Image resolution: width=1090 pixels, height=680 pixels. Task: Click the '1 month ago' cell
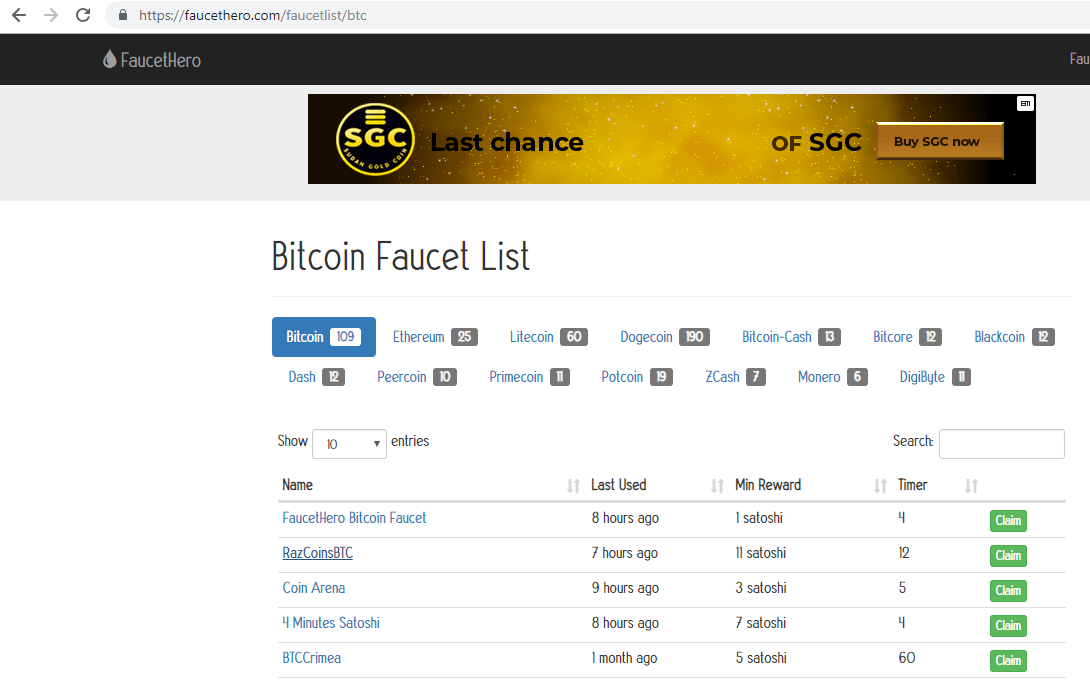point(624,658)
